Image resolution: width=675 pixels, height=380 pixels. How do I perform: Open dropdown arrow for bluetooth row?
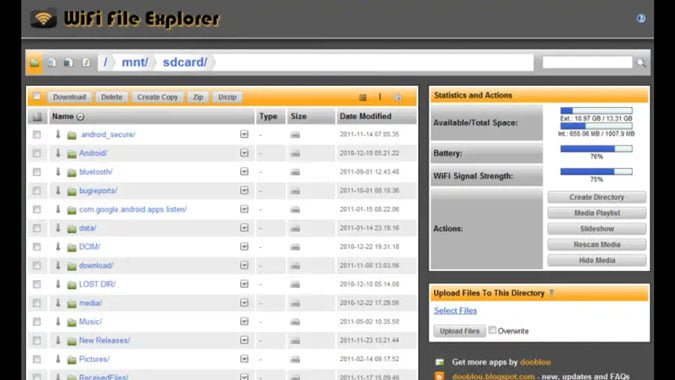coord(244,172)
